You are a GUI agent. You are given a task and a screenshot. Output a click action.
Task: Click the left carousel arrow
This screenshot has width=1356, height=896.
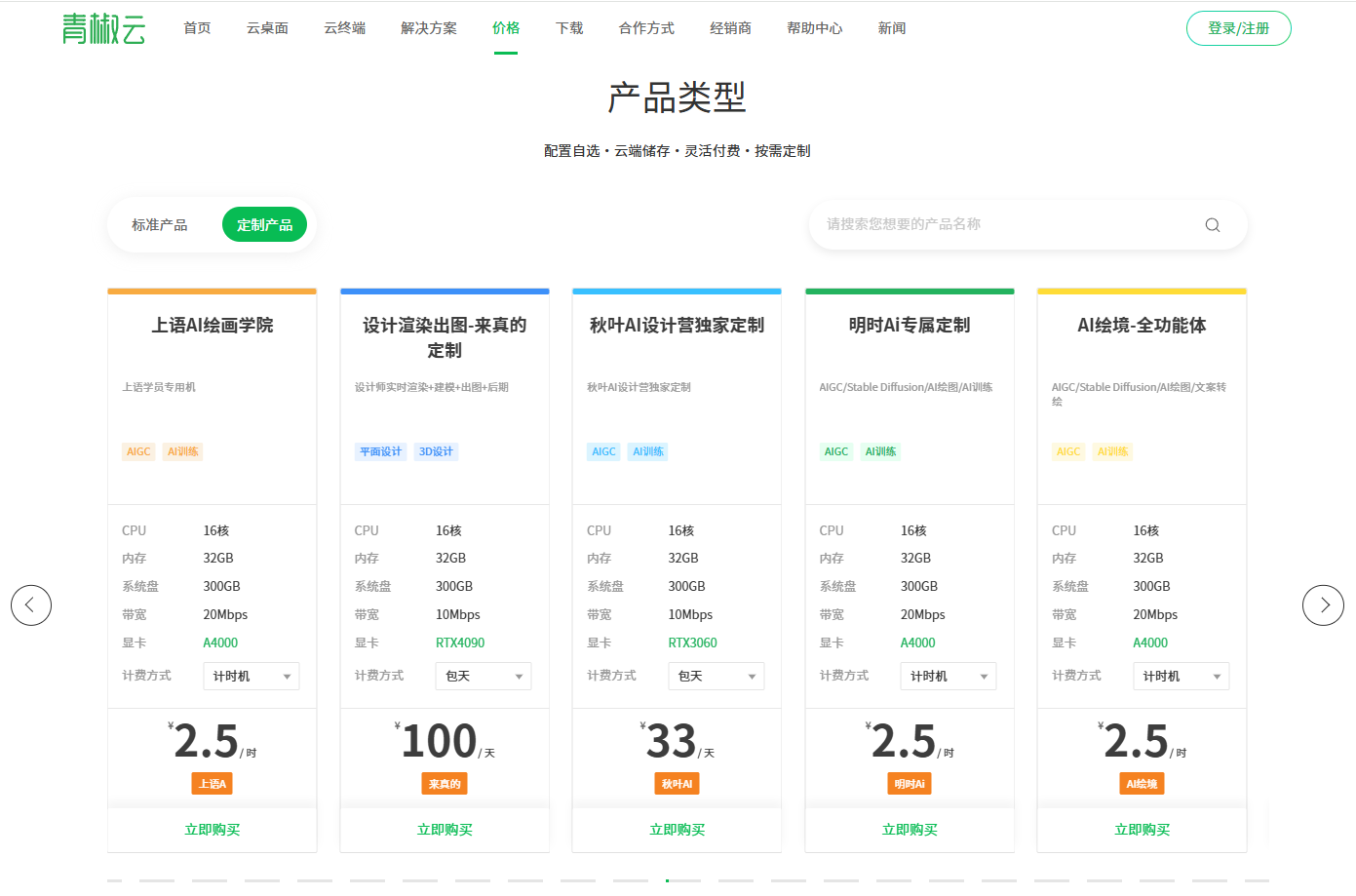point(31,604)
